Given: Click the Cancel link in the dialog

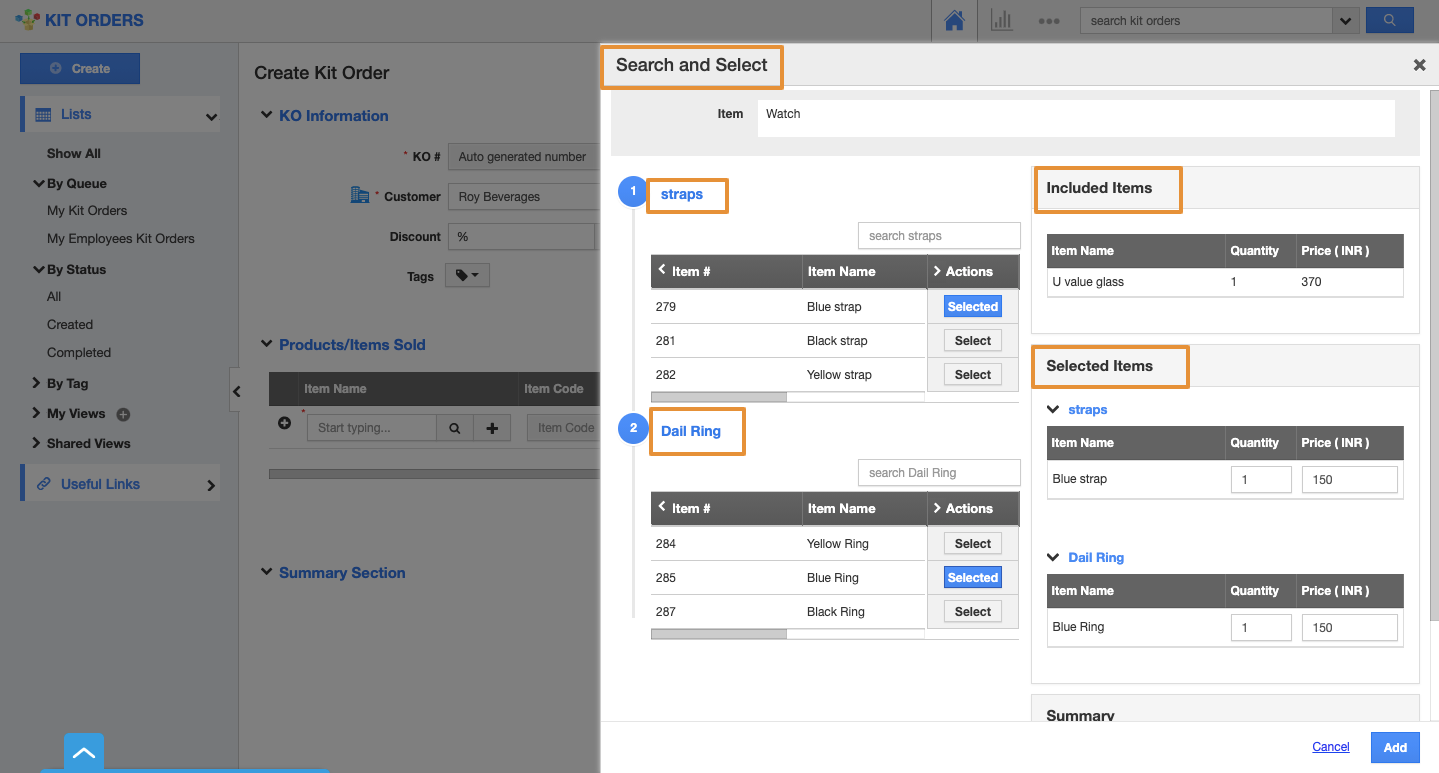Looking at the screenshot, I should (1330, 747).
